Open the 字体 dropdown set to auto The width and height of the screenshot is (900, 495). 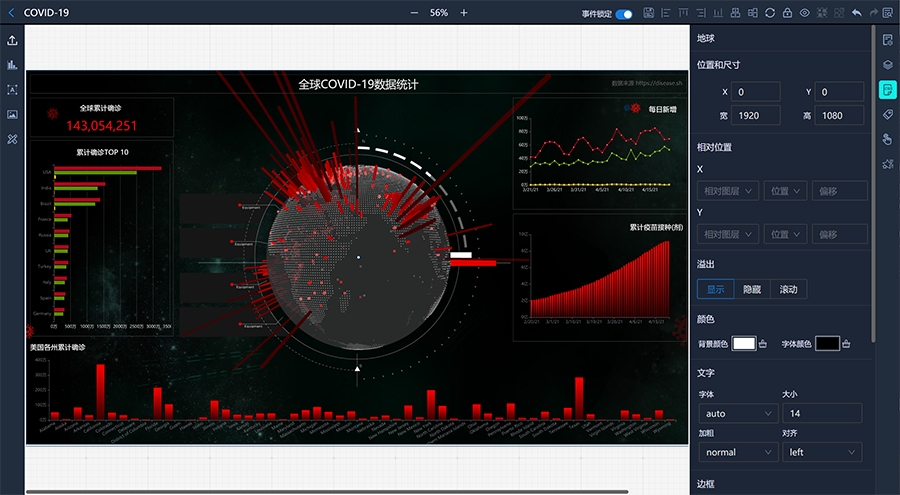point(738,413)
